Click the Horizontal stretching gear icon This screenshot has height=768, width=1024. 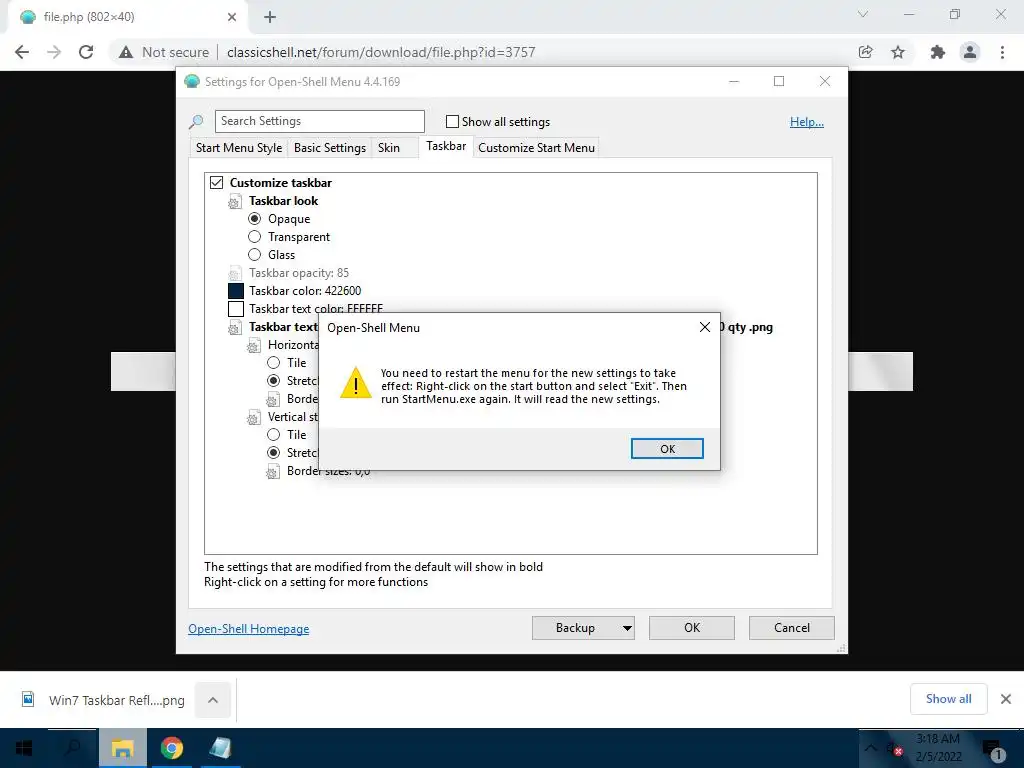pos(254,346)
